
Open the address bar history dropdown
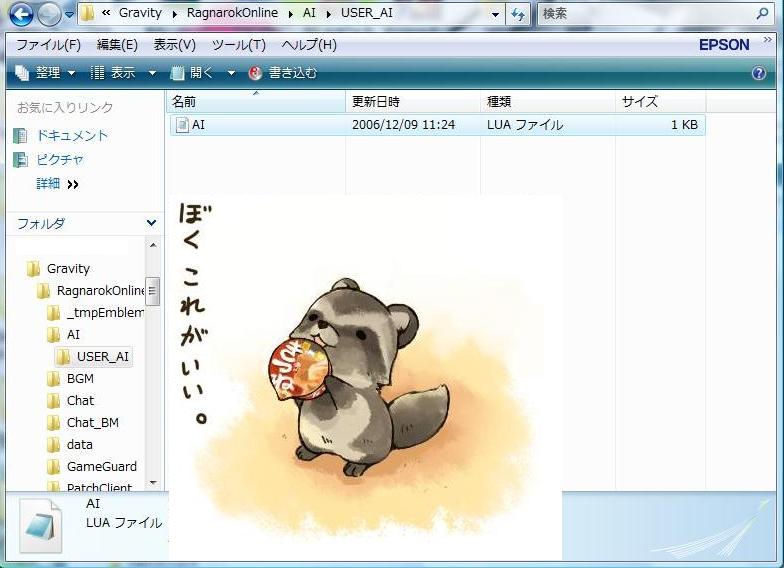pos(495,14)
